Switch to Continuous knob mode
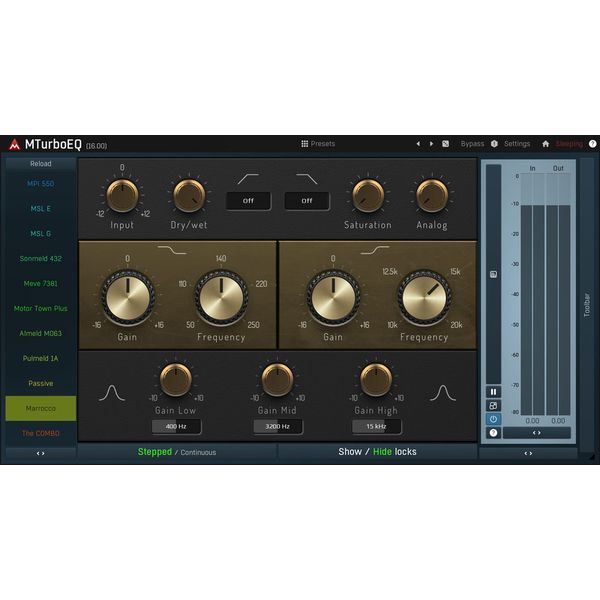600x600 pixels. click(198, 453)
